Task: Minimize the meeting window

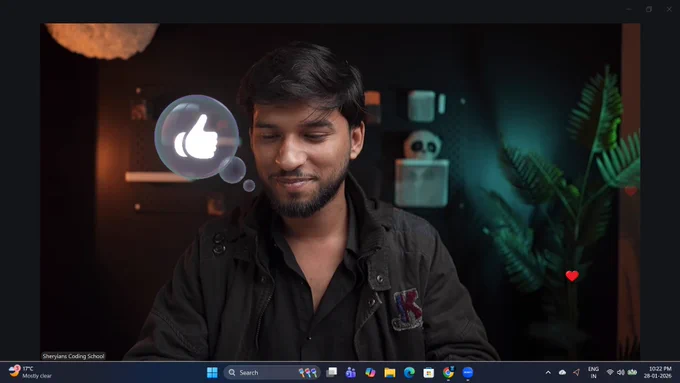Action: pyautogui.click(x=629, y=9)
